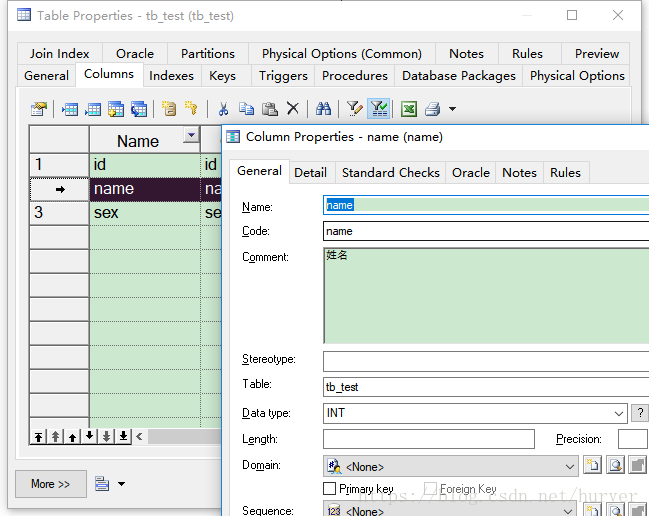Toggle the Enable Filter funnel icon
Screen dimensions: 649x516
[x=379, y=109]
